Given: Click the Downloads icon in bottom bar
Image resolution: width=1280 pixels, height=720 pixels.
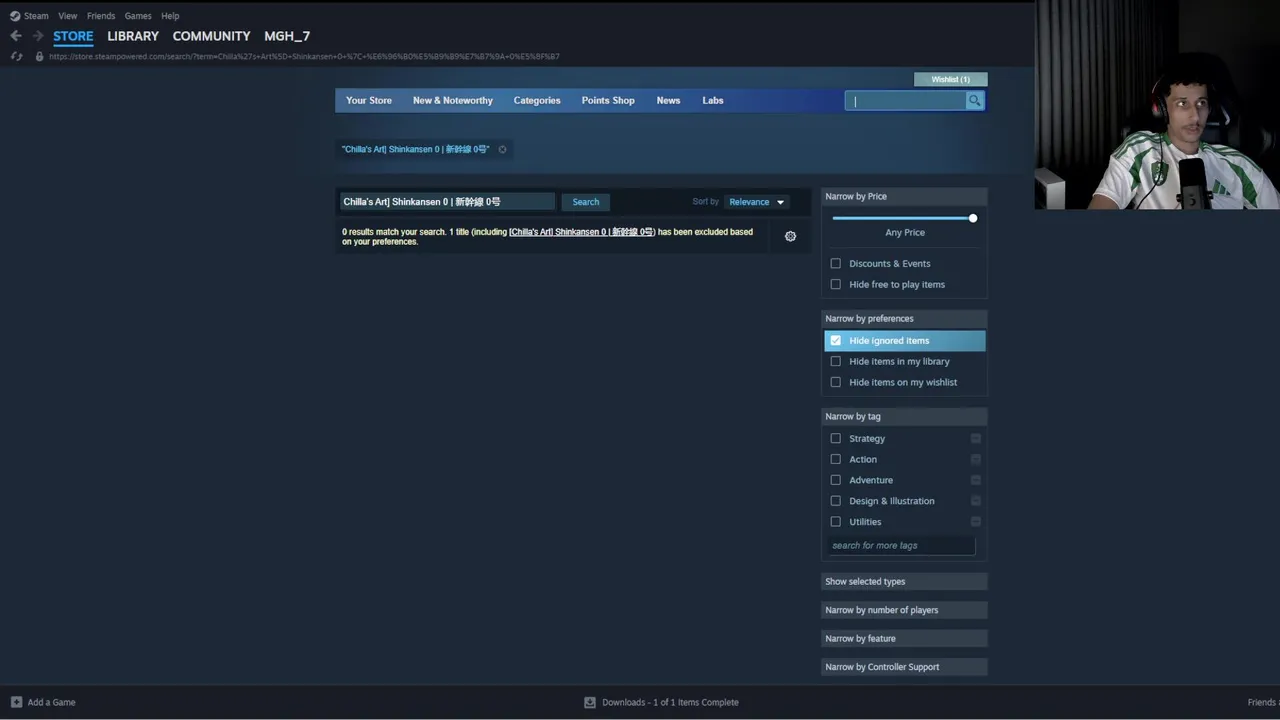Looking at the screenshot, I should 590,702.
